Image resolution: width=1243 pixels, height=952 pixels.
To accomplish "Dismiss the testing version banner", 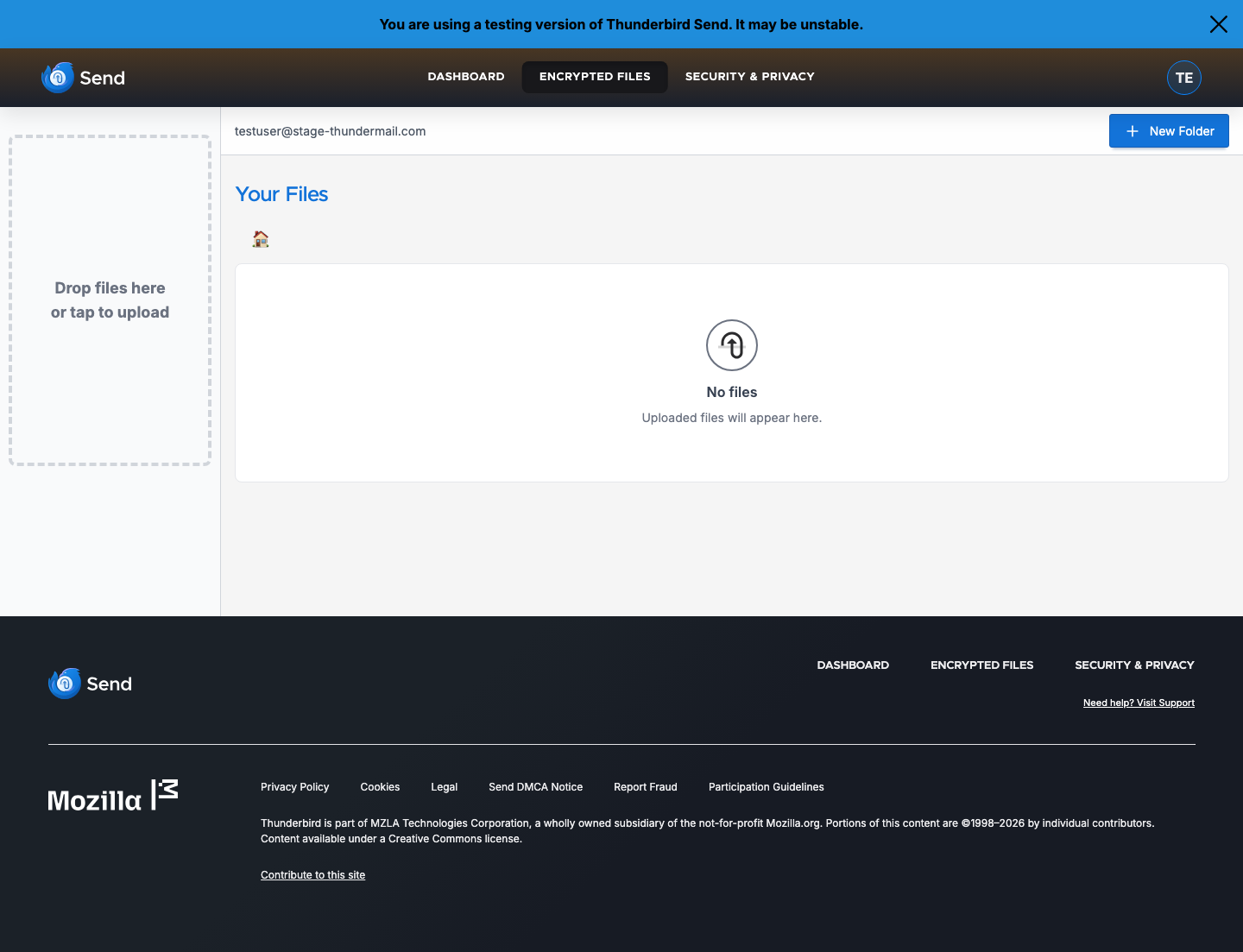I will (1218, 24).
